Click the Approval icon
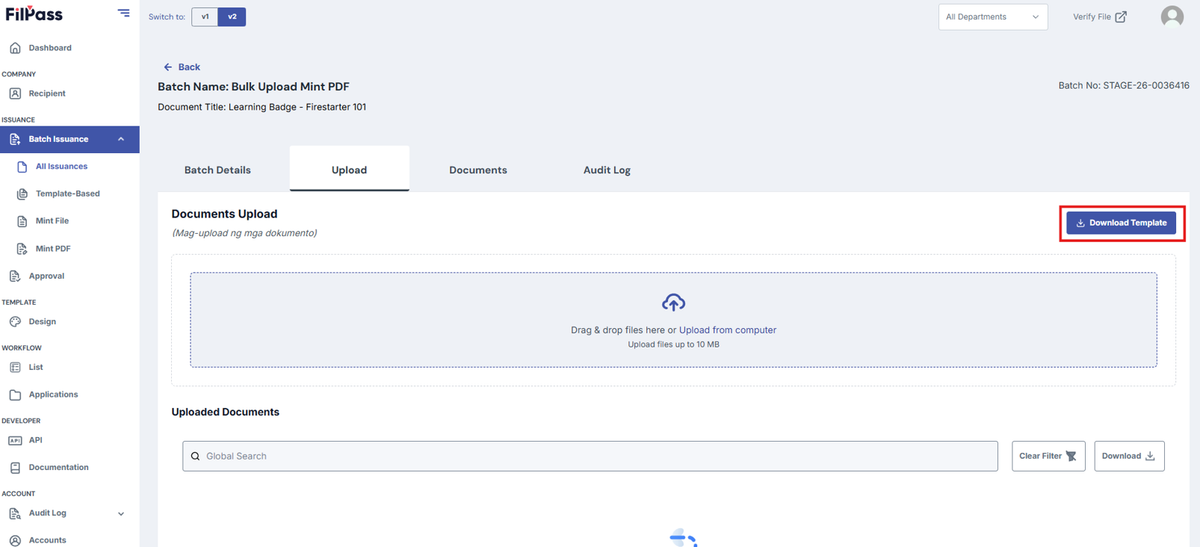This screenshot has height=547, width=1200. coord(15,276)
